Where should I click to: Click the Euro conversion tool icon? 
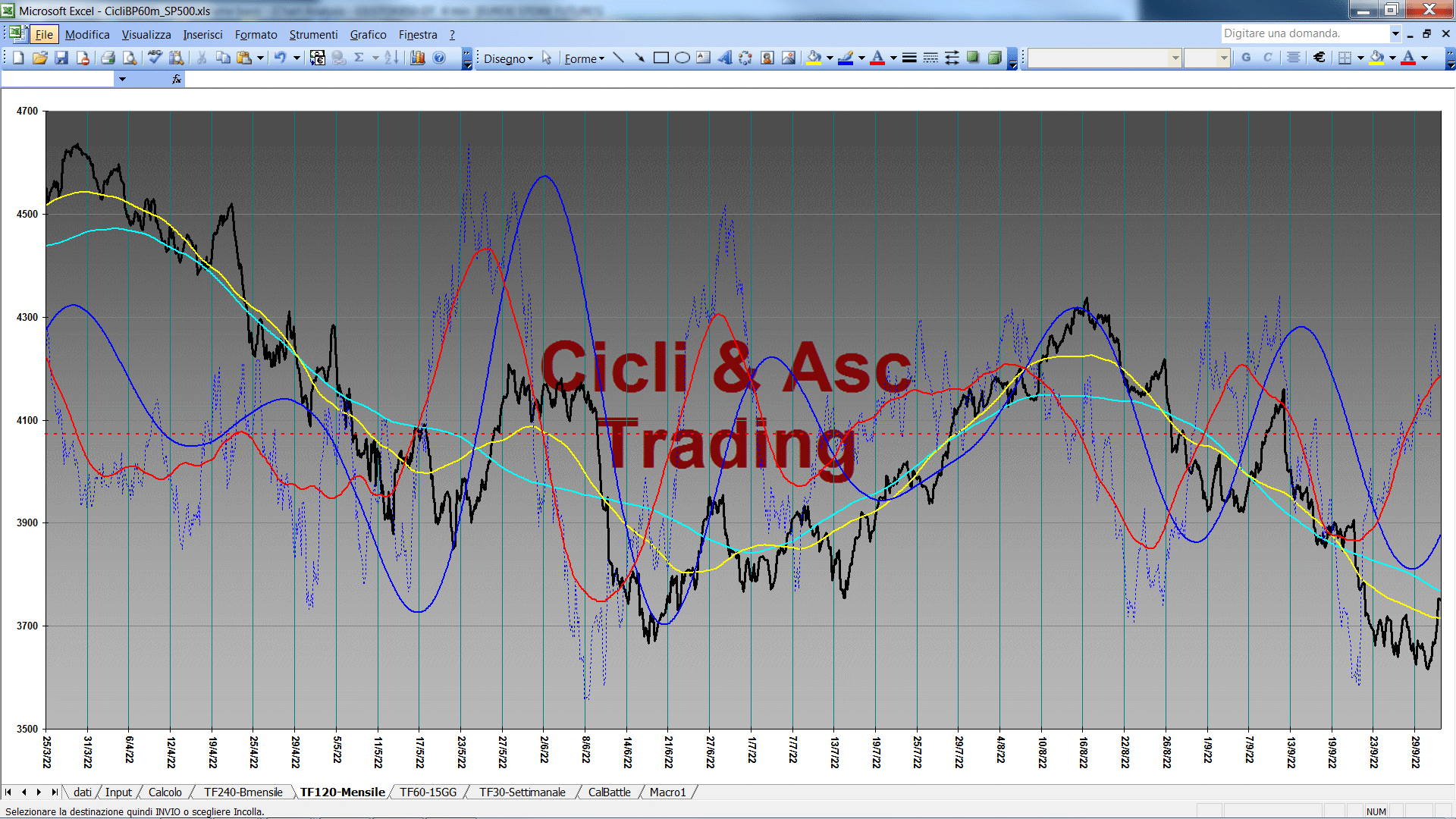(x=318, y=58)
